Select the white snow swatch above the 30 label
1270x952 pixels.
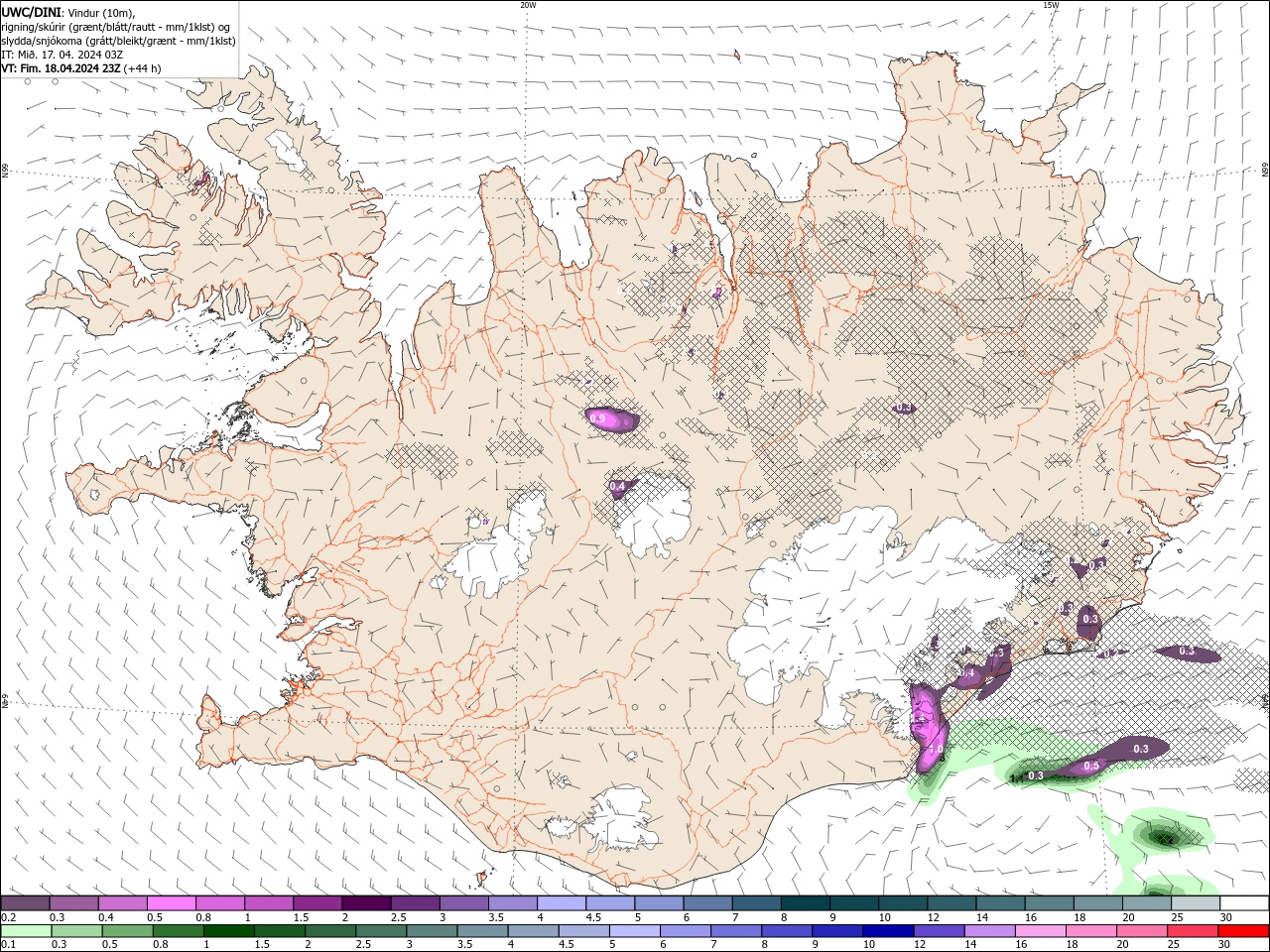1243,903
